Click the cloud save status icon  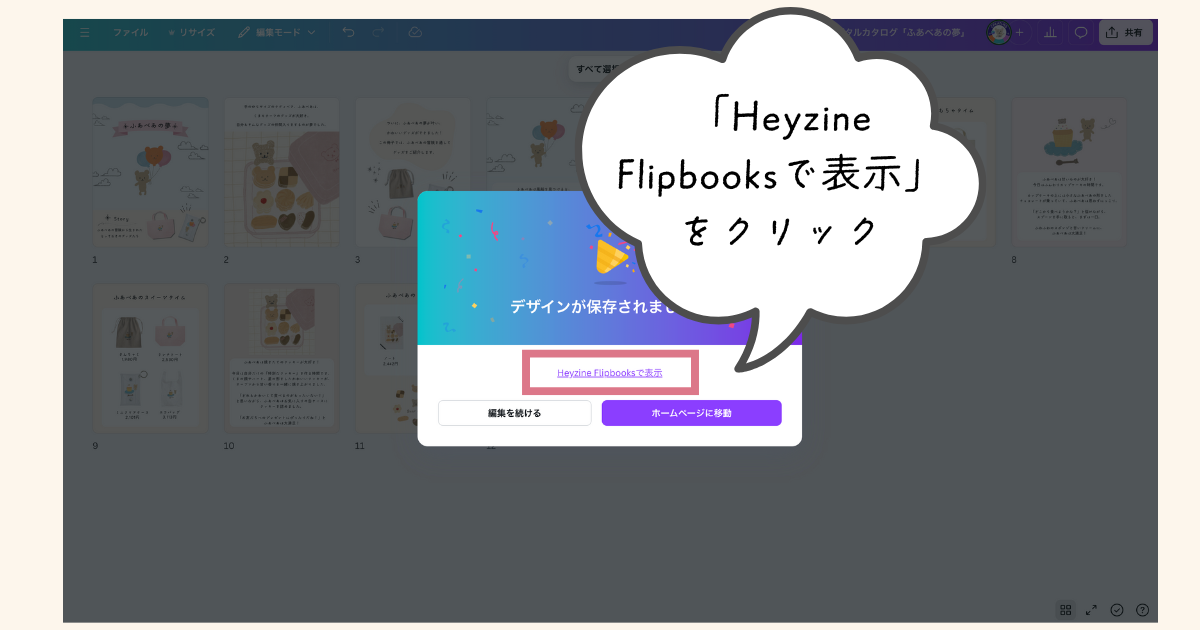(x=415, y=32)
